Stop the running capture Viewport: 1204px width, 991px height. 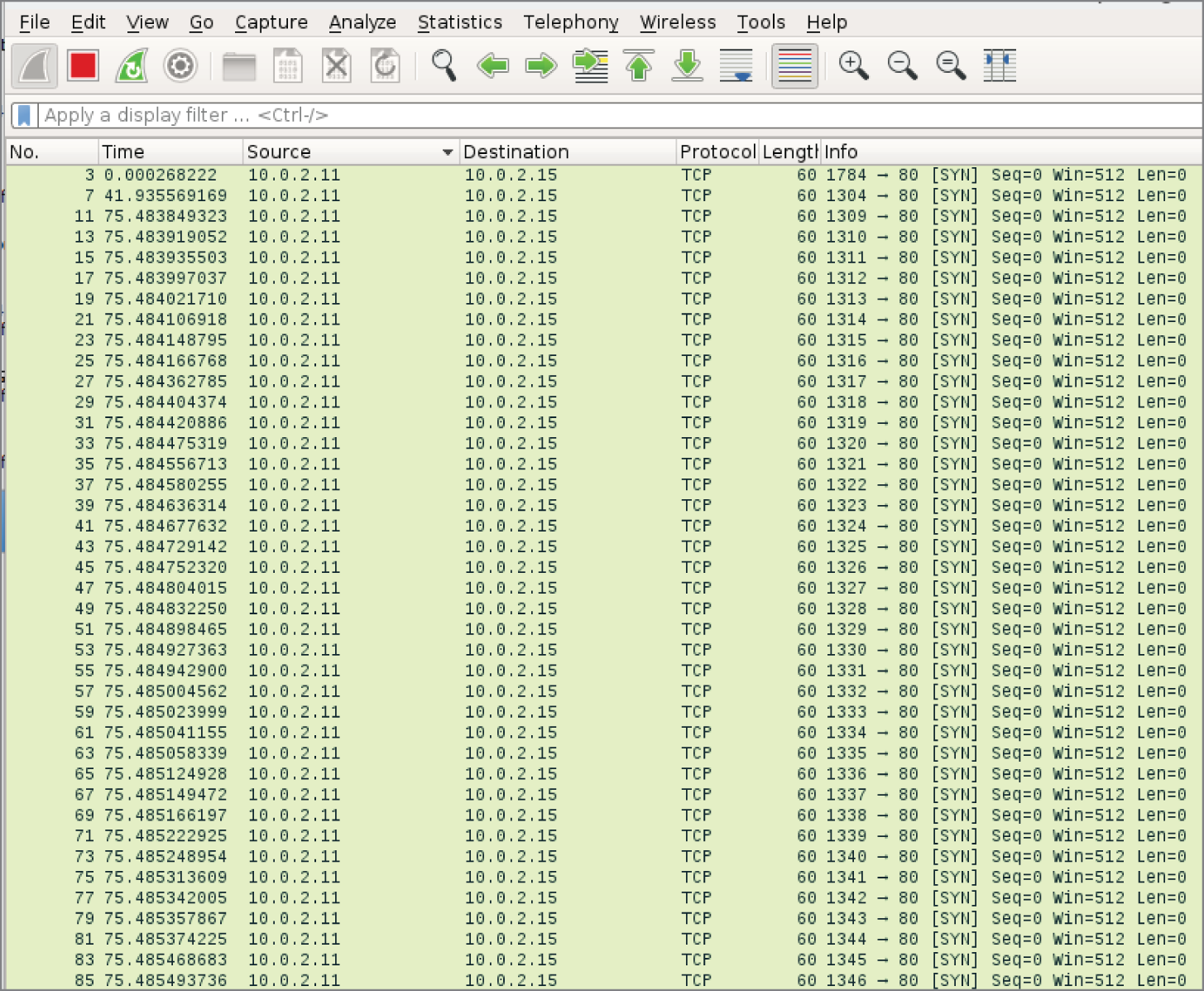tap(84, 66)
